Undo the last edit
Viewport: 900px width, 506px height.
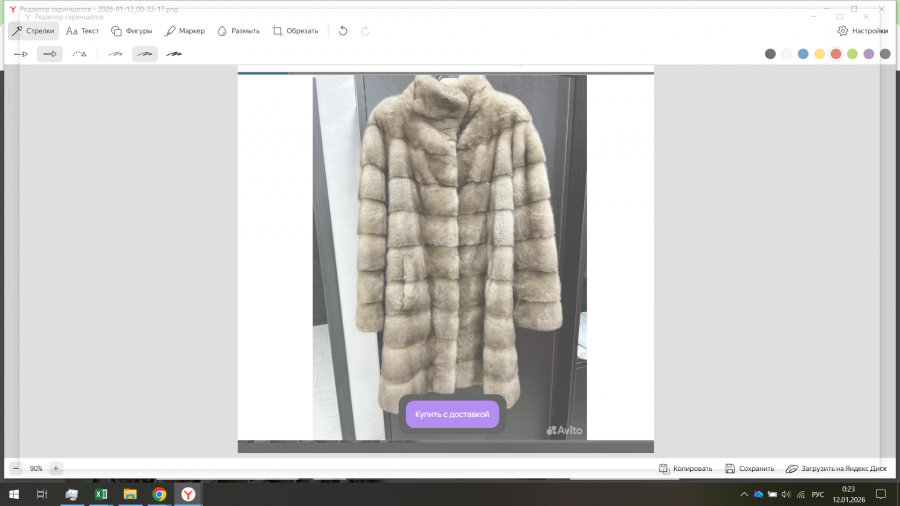(343, 31)
